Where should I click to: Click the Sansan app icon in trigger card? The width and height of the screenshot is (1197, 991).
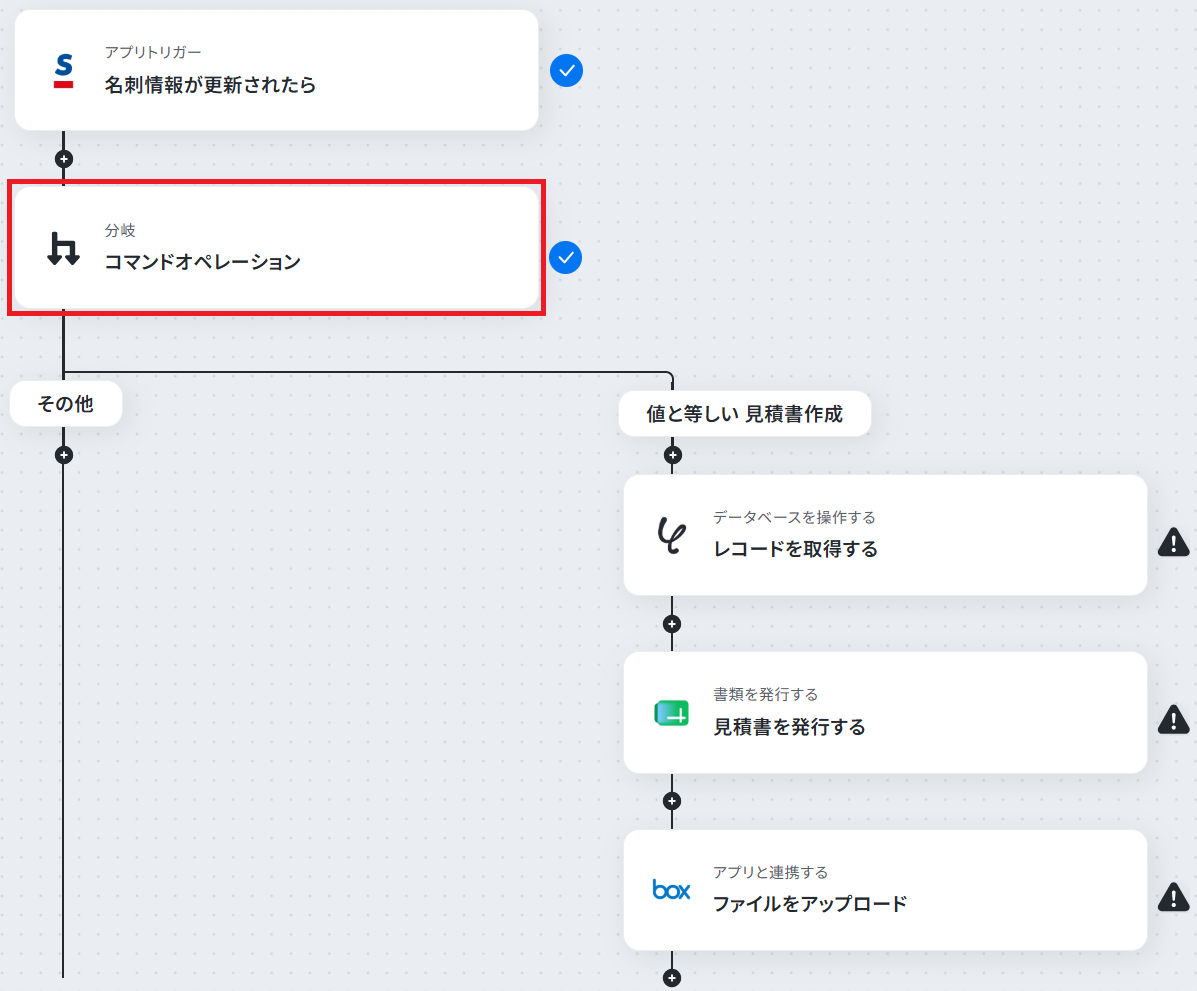coord(64,71)
